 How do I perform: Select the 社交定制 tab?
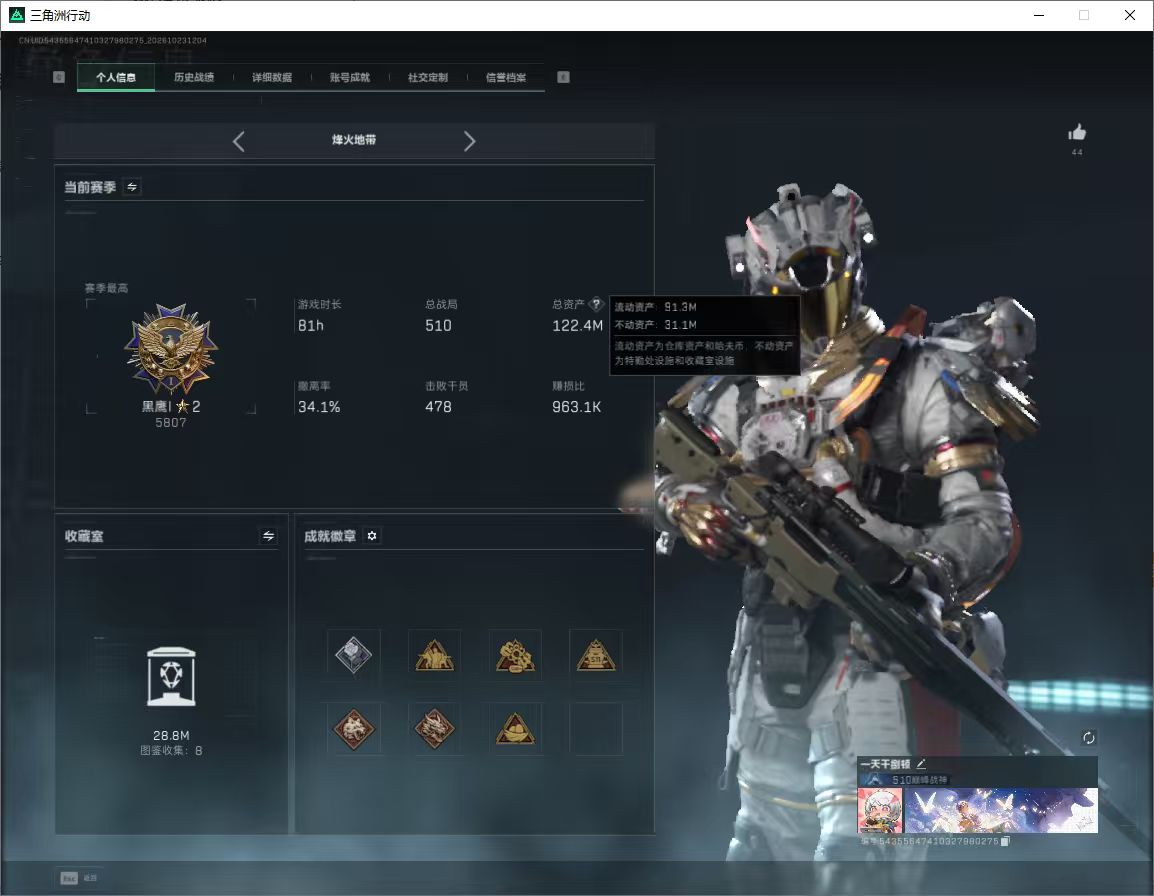click(x=428, y=77)
